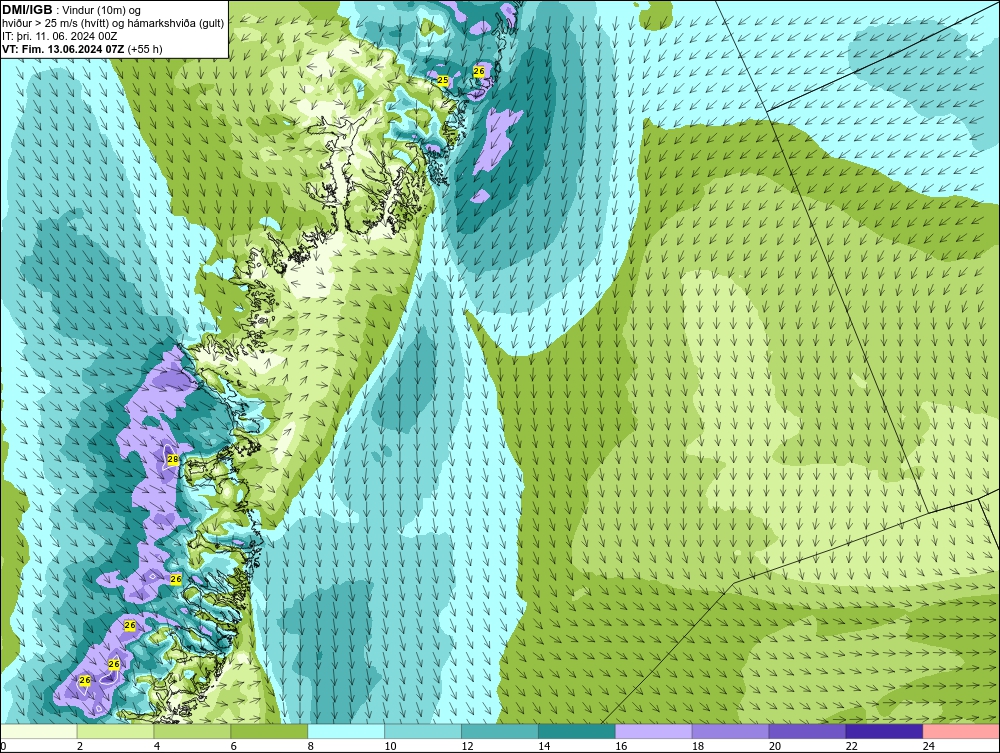Click the violet 18–20 m/s legend swatch
Image resolution: width=1000 pixels, height=753 pixels.
click(x=730, y=731)
